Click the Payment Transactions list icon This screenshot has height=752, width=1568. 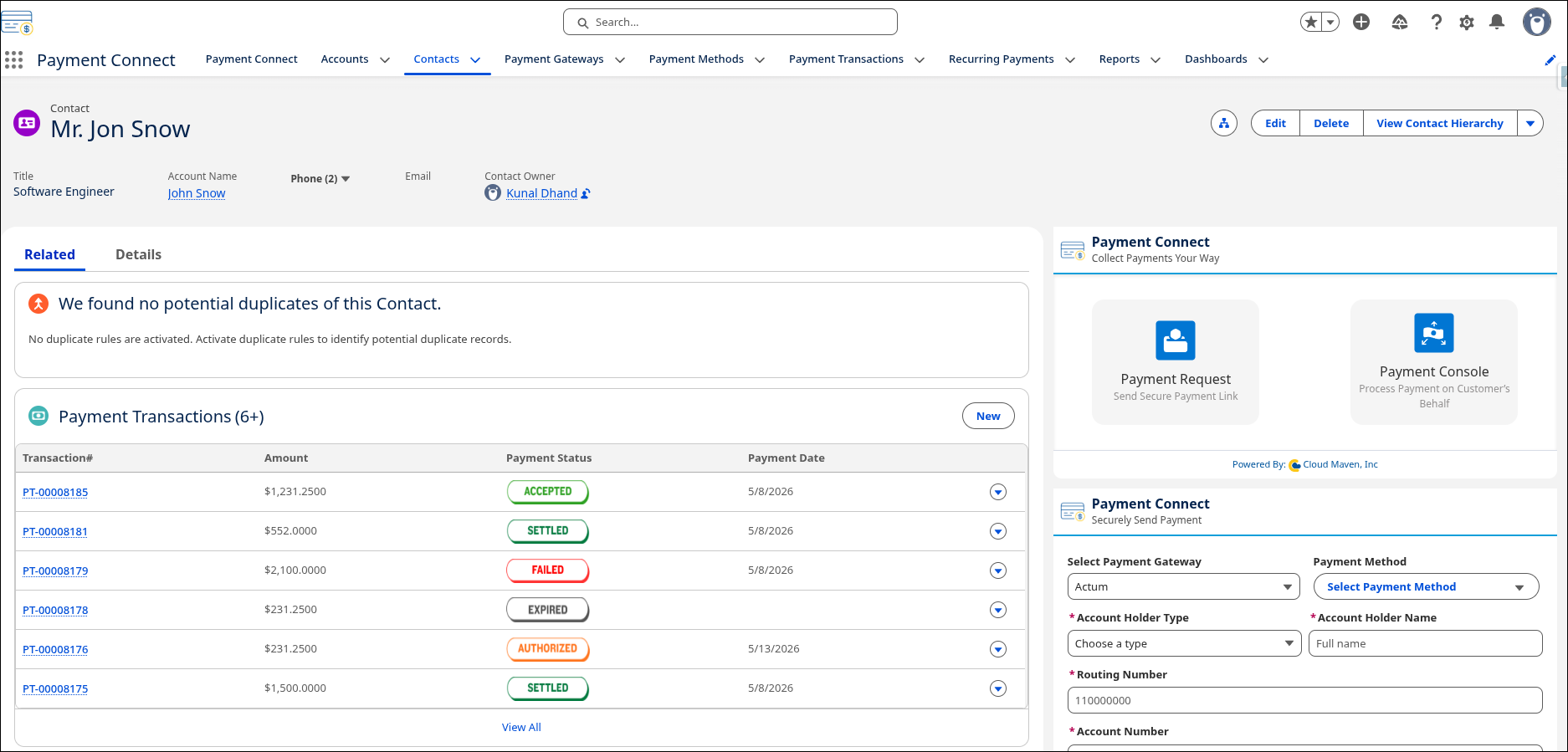click(38, 416)
